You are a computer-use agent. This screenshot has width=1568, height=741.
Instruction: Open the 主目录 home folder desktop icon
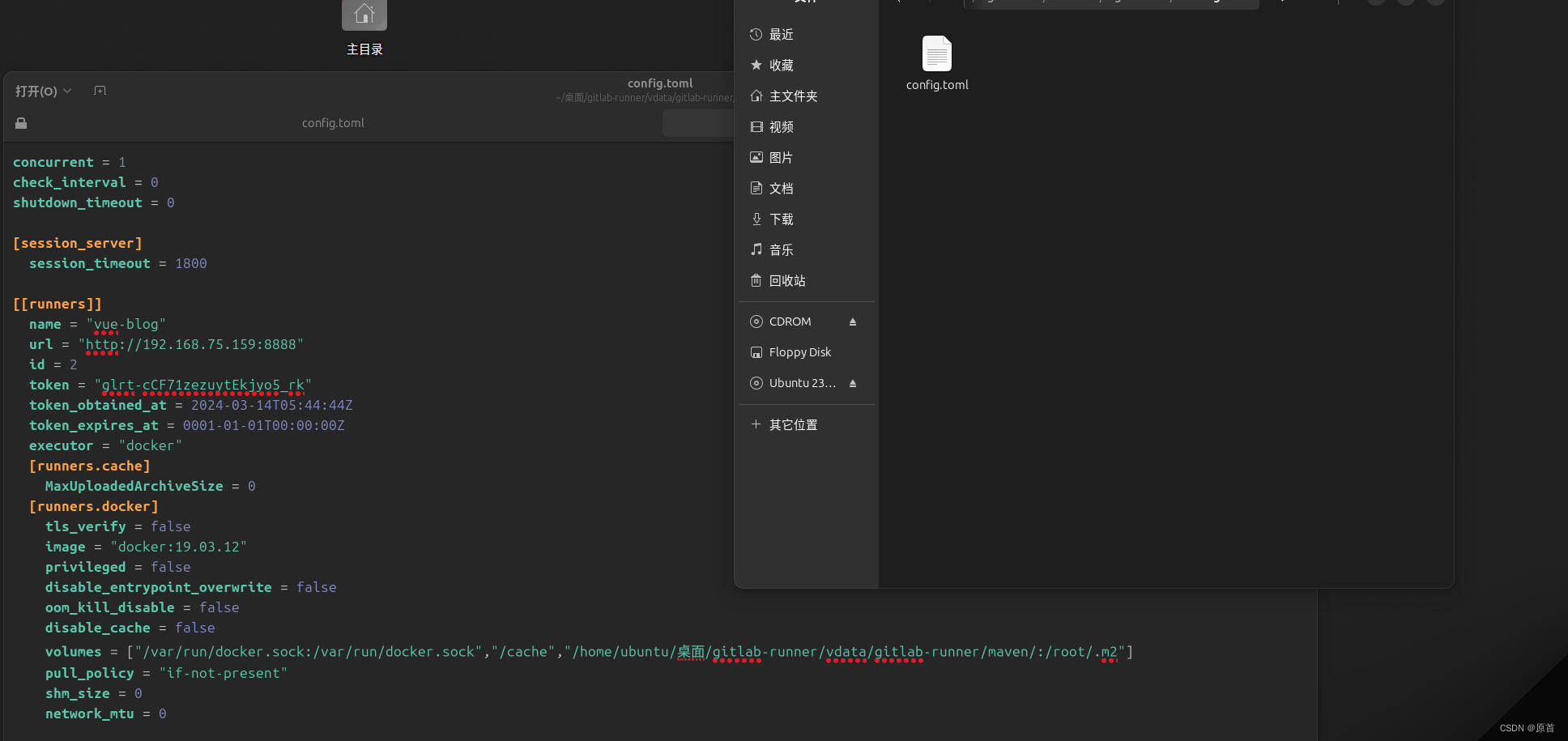364,28
